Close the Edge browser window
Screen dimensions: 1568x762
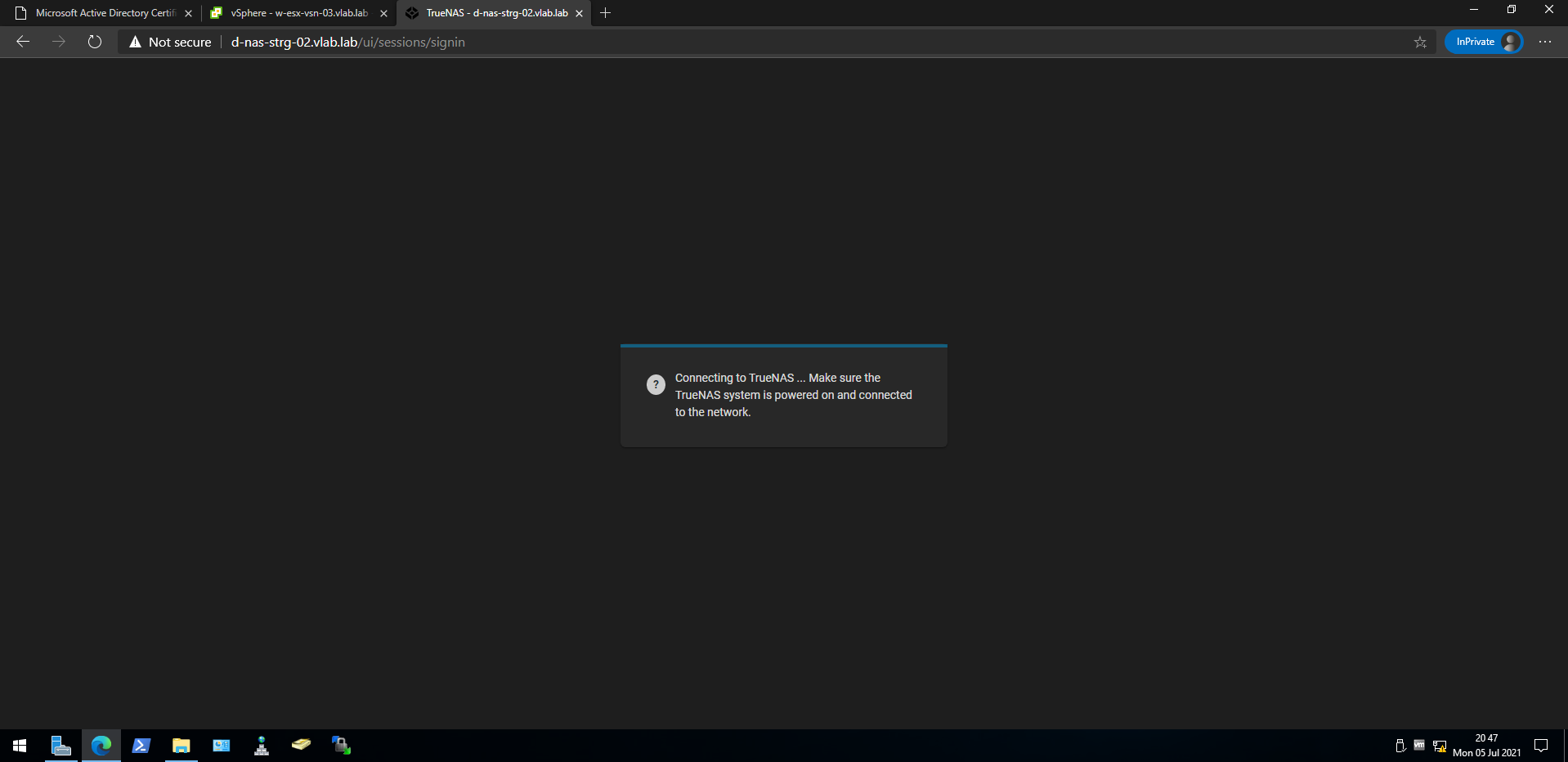point(1549,10)
